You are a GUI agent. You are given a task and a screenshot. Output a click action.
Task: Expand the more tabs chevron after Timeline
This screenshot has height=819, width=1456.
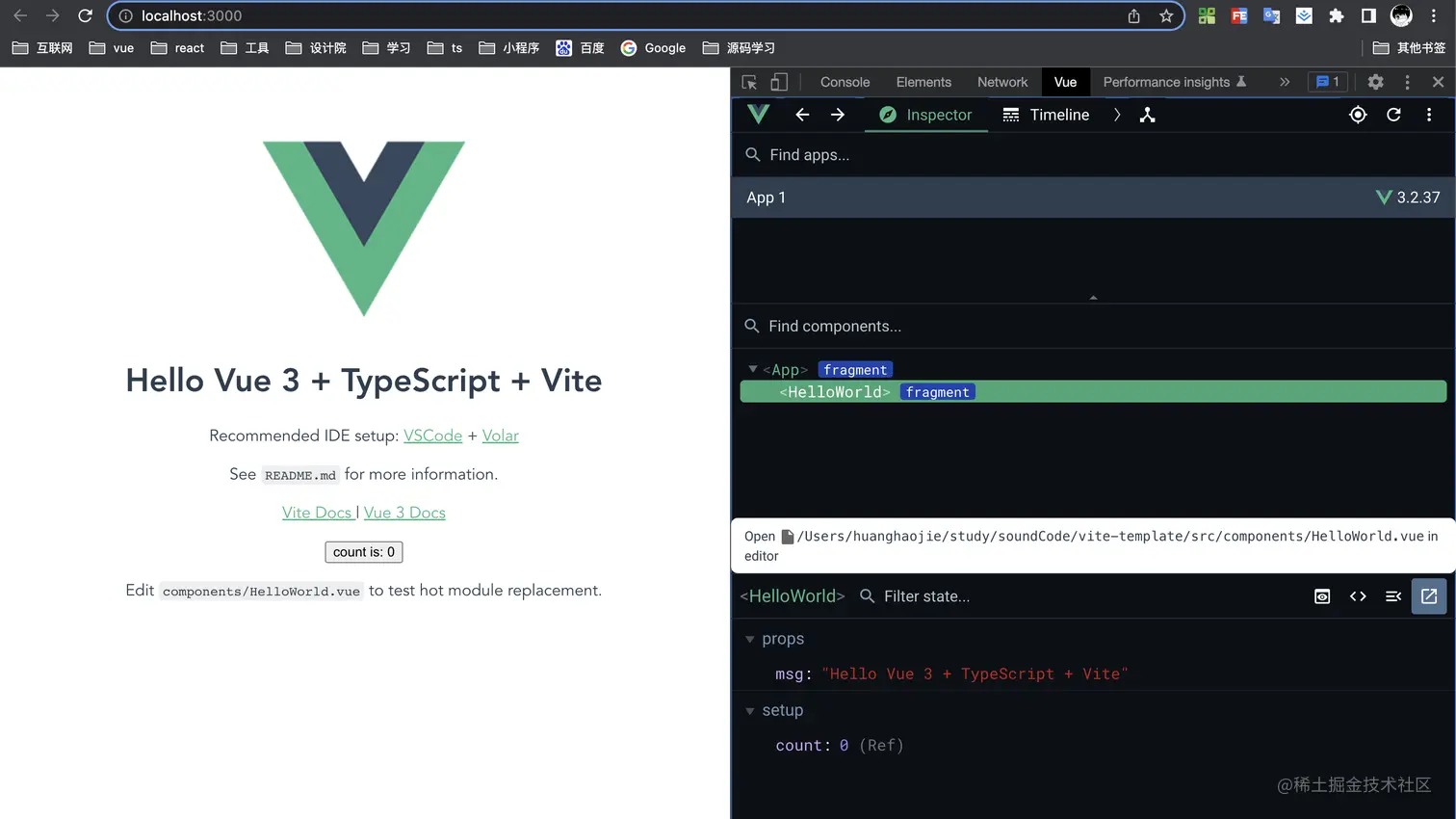[x=1117, y=115]
